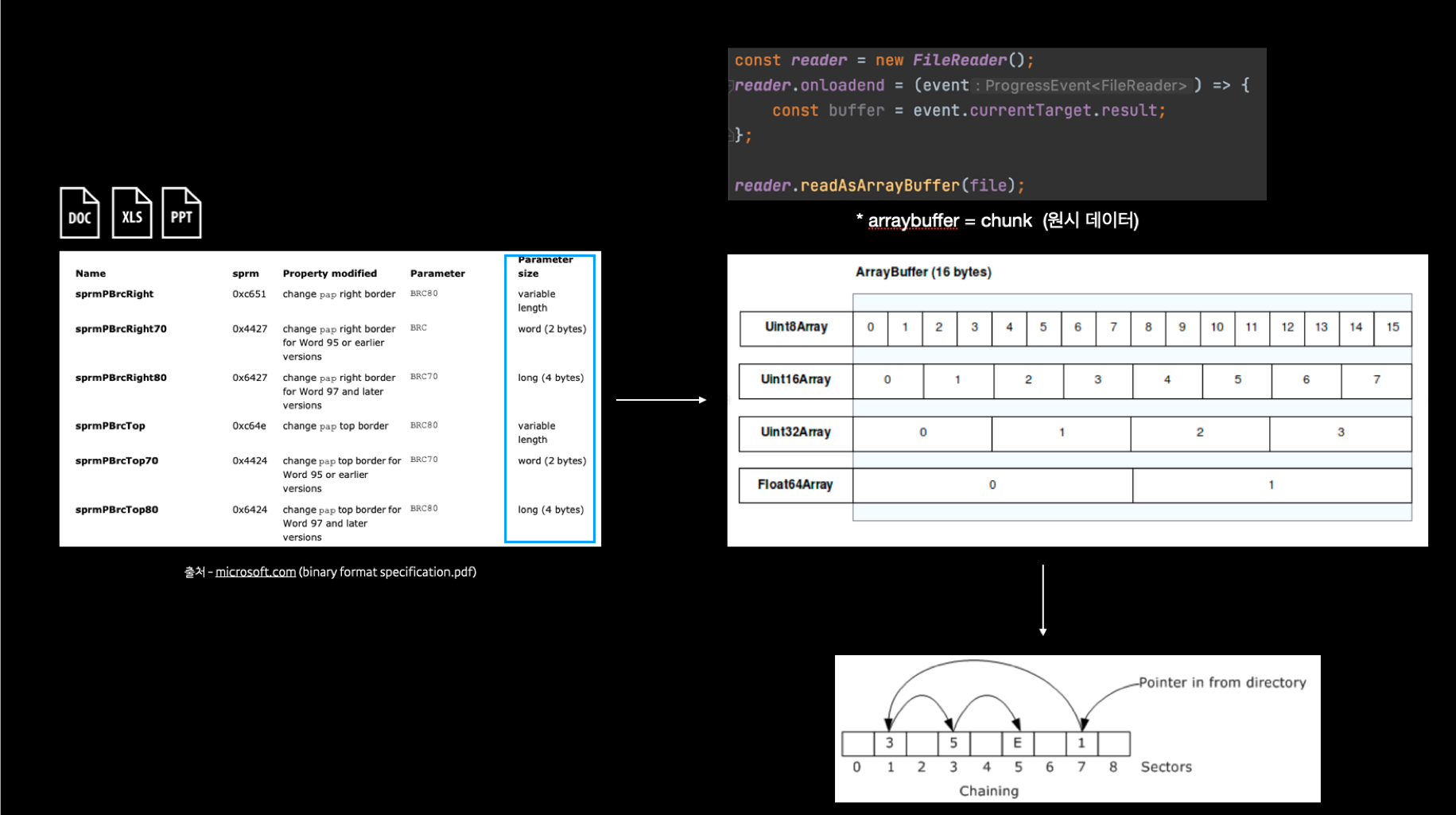Click the downward arrow below ArrayBuffer diagram
Screen dimensions: 1456x815
click(x=1042, y=600)
